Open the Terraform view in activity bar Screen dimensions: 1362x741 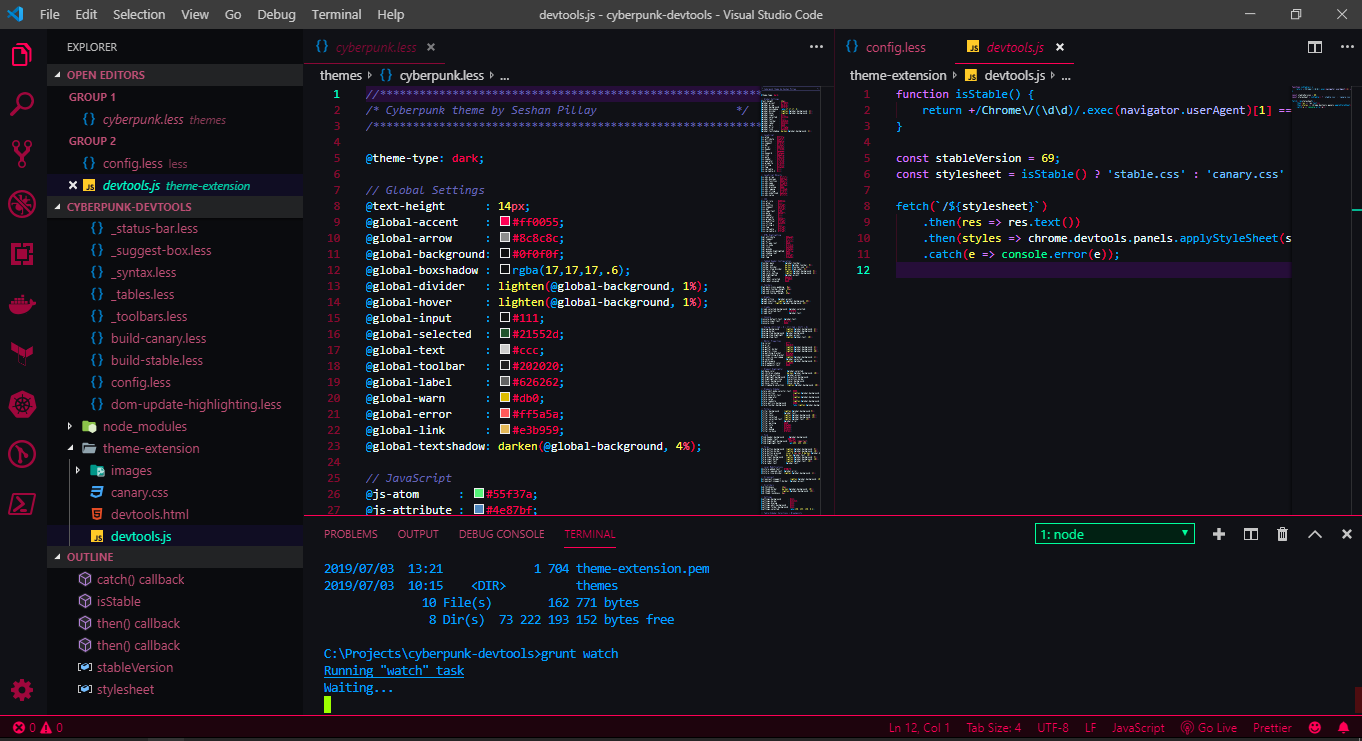pyautogui.click(x=22, y=353)
